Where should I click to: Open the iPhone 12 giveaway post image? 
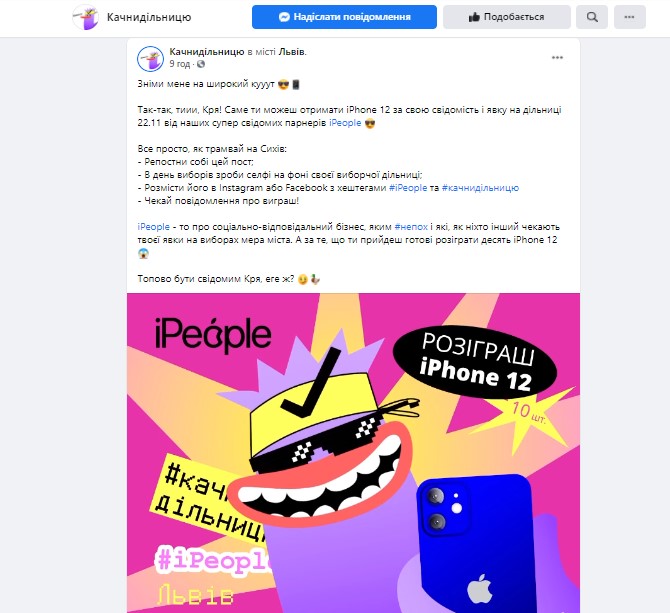coord(353,453)
